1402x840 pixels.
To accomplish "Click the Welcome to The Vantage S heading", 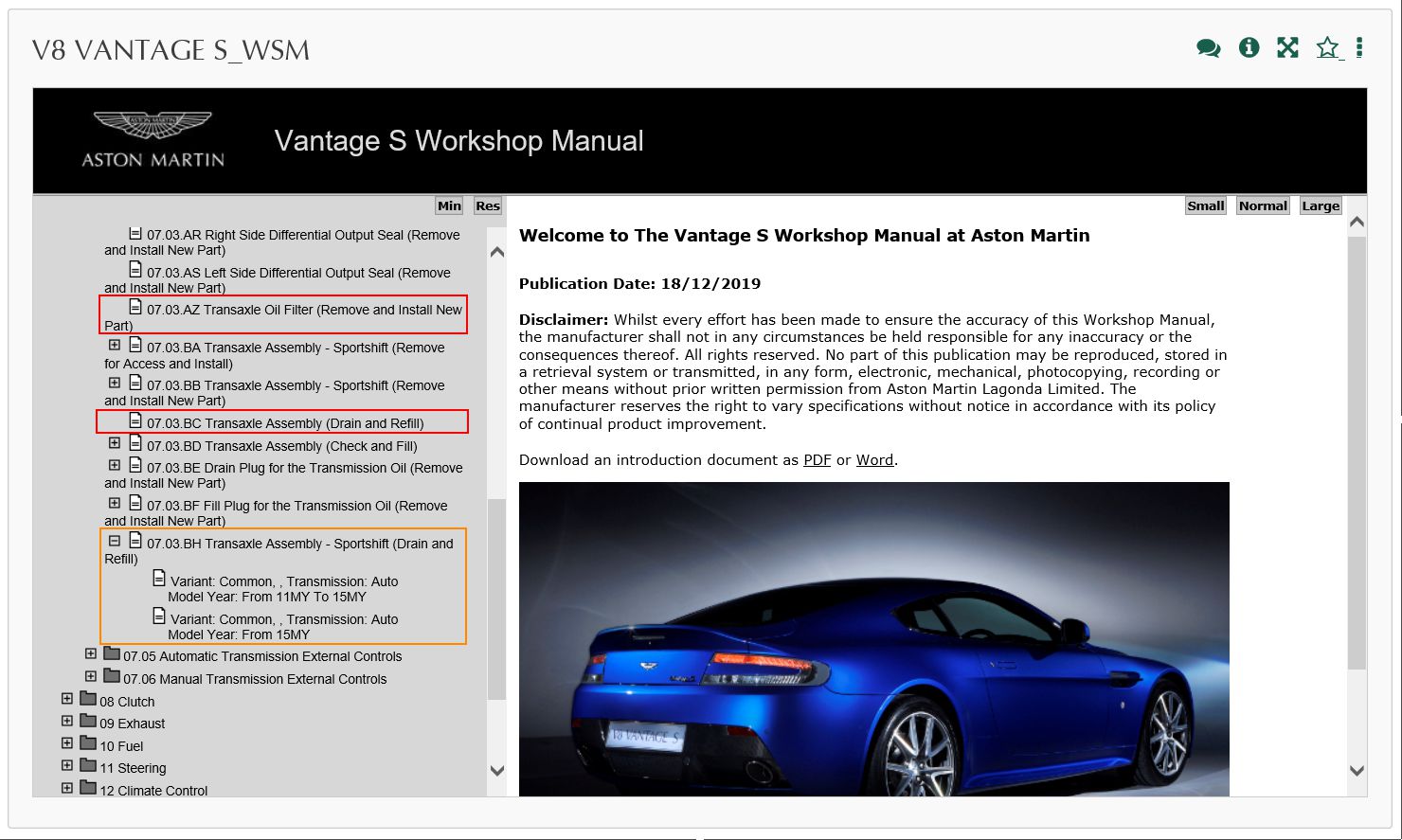I will coord(804,236).
